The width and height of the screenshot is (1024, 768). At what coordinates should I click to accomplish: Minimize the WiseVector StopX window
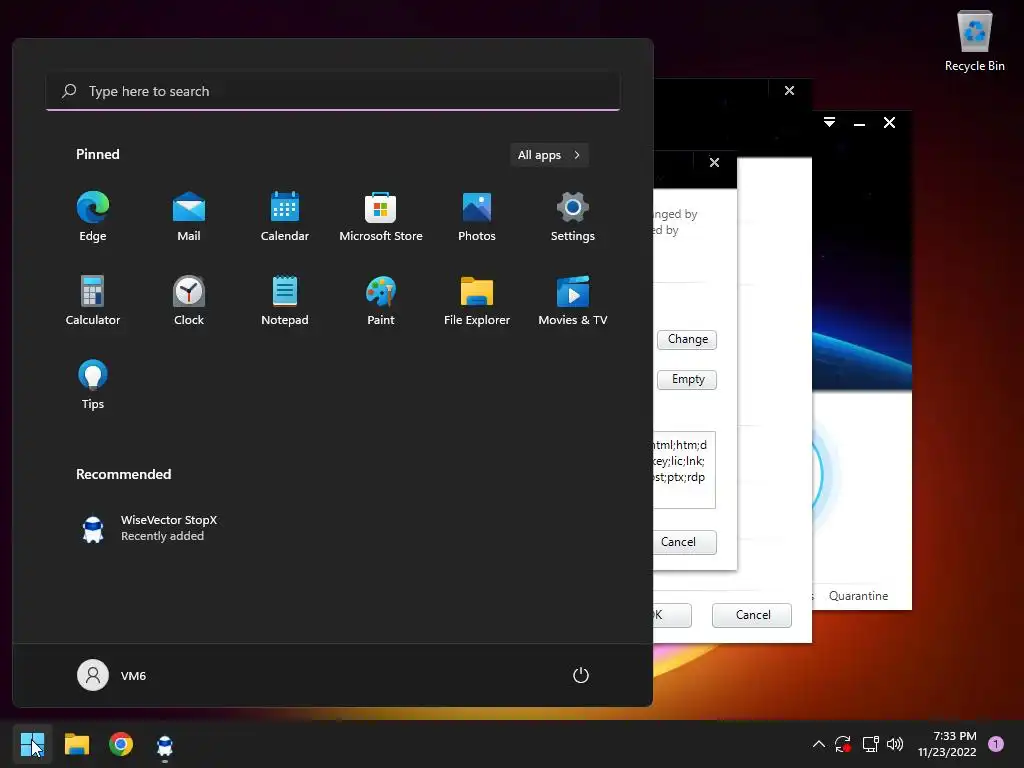pos(859,123)
